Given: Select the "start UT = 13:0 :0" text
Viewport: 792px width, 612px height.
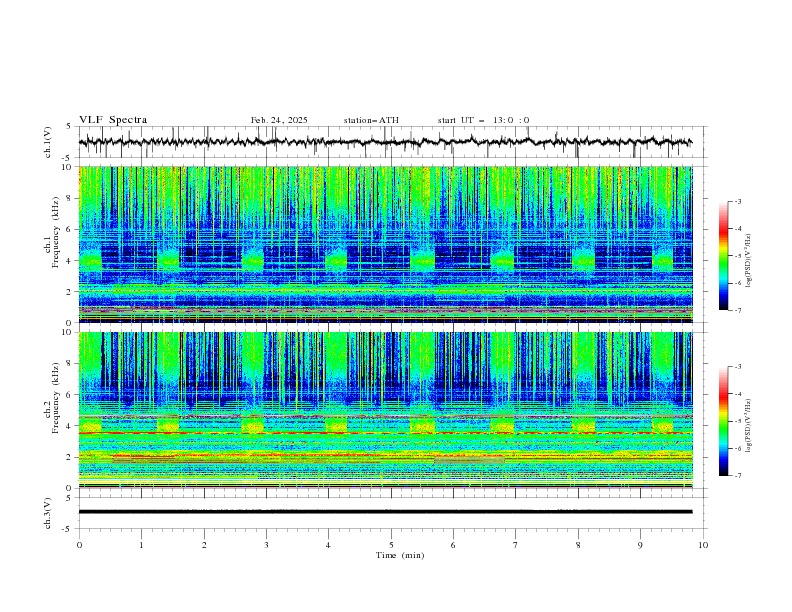Looking at the screenshot, I should 483,120.
